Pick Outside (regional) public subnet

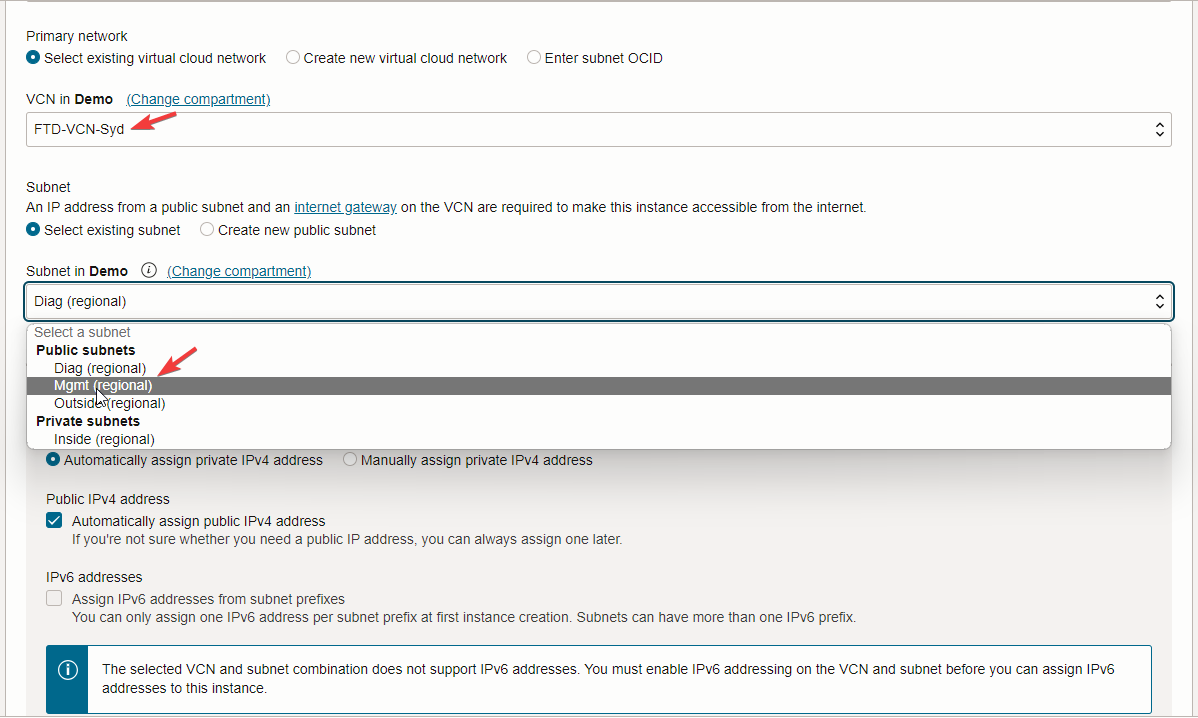tap(110, 404)
